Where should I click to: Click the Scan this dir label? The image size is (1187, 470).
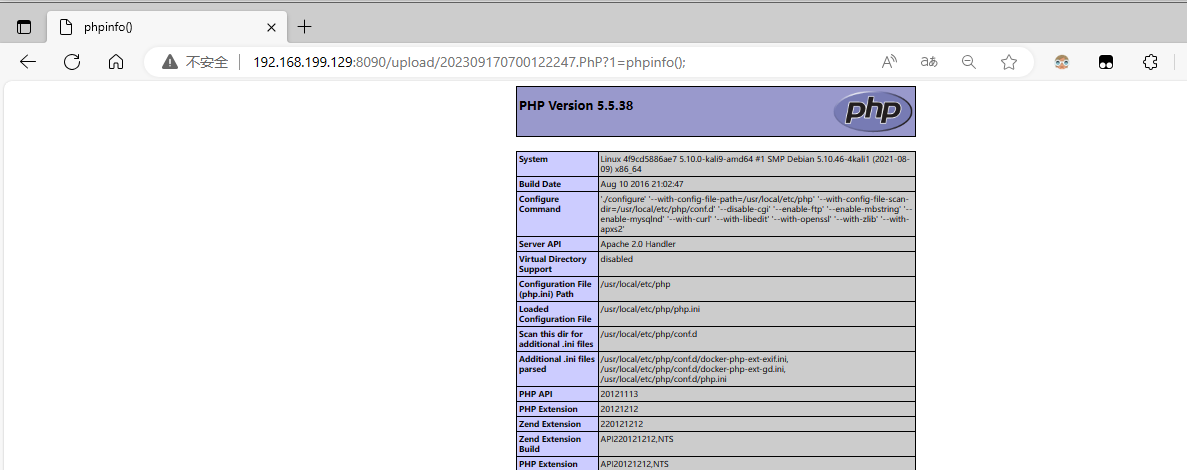(557, 339)
